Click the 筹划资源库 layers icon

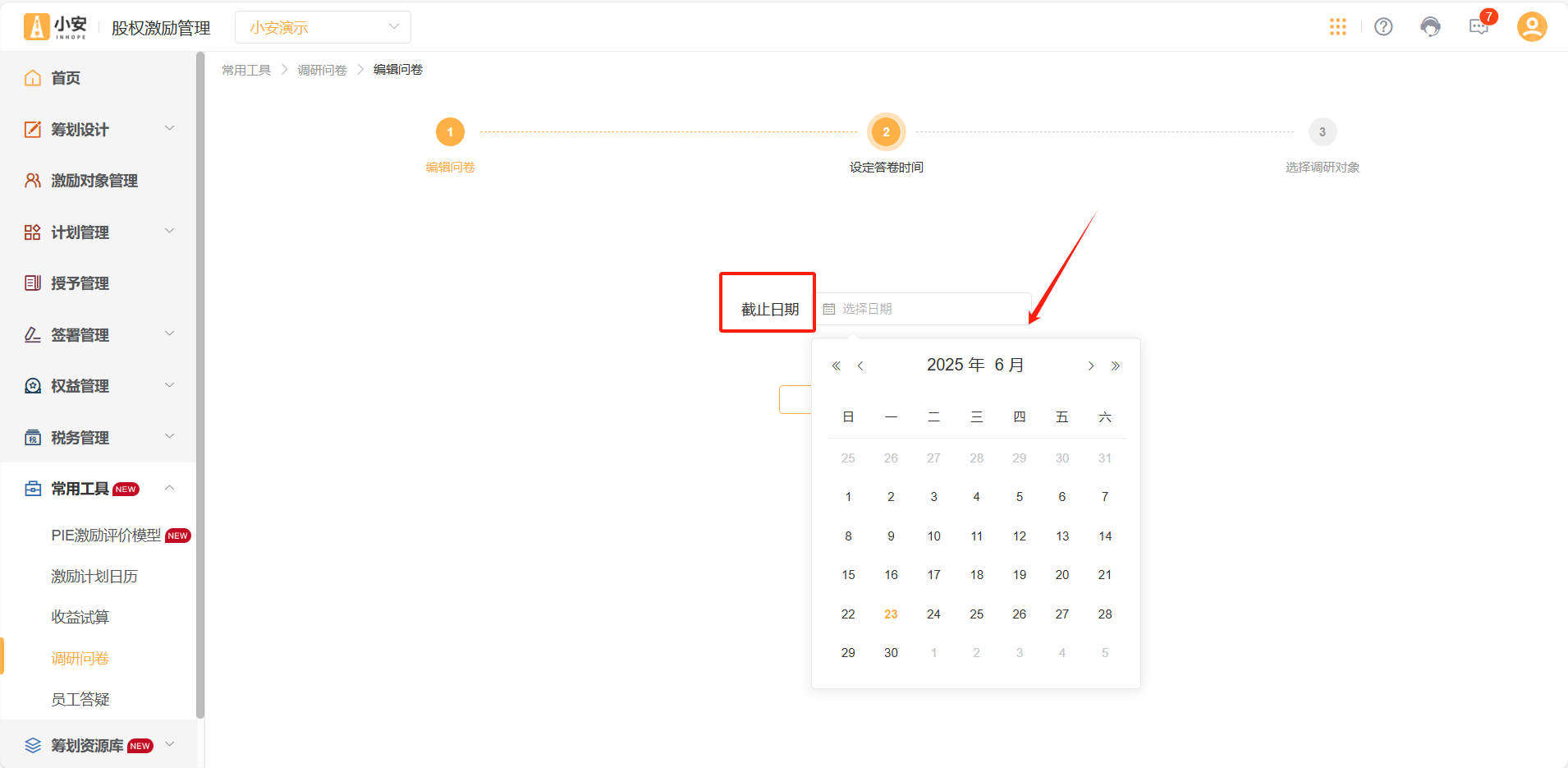click(33, 745)
